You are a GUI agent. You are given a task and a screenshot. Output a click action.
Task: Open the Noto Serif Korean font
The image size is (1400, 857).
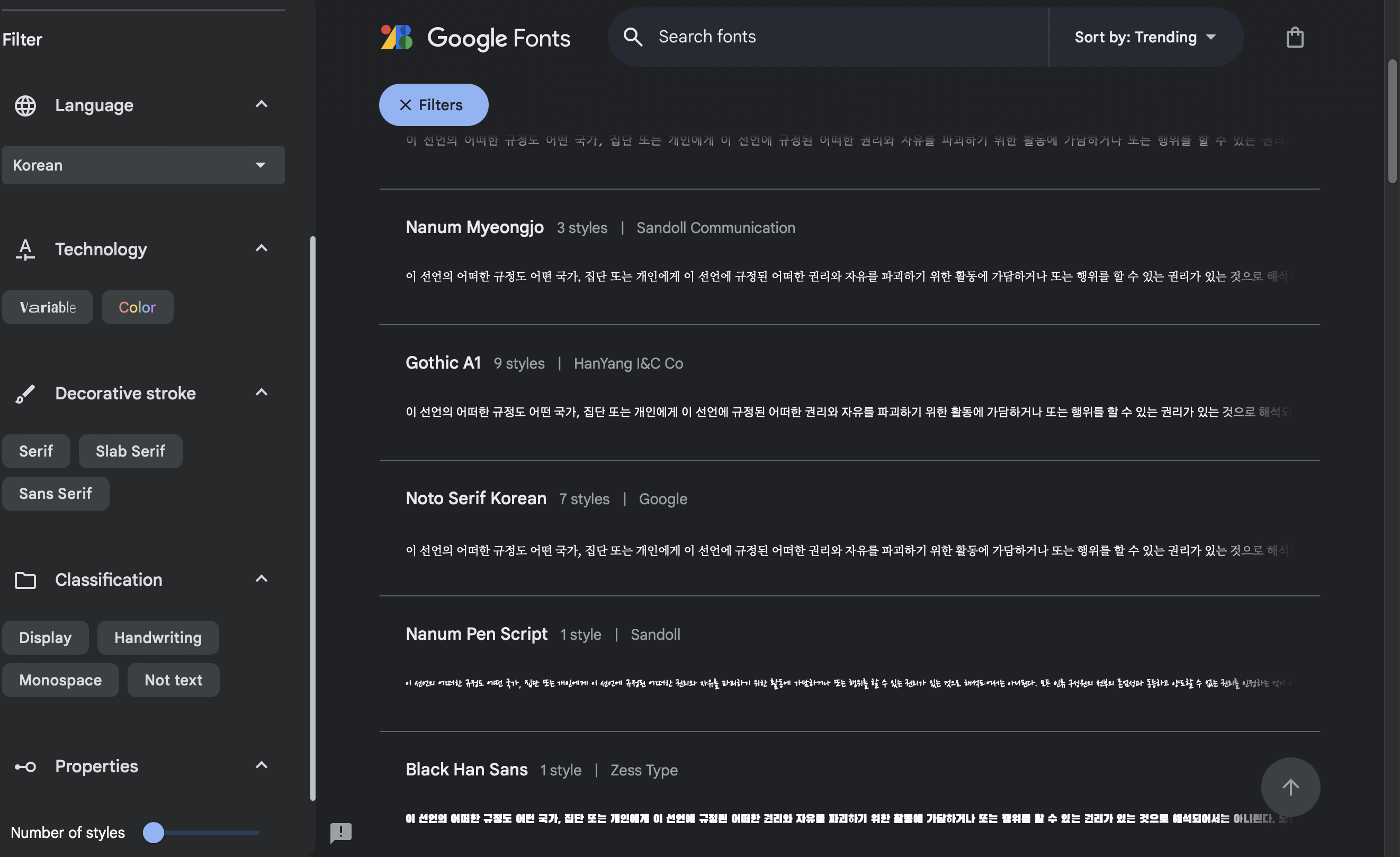click(x=475, y=498)
